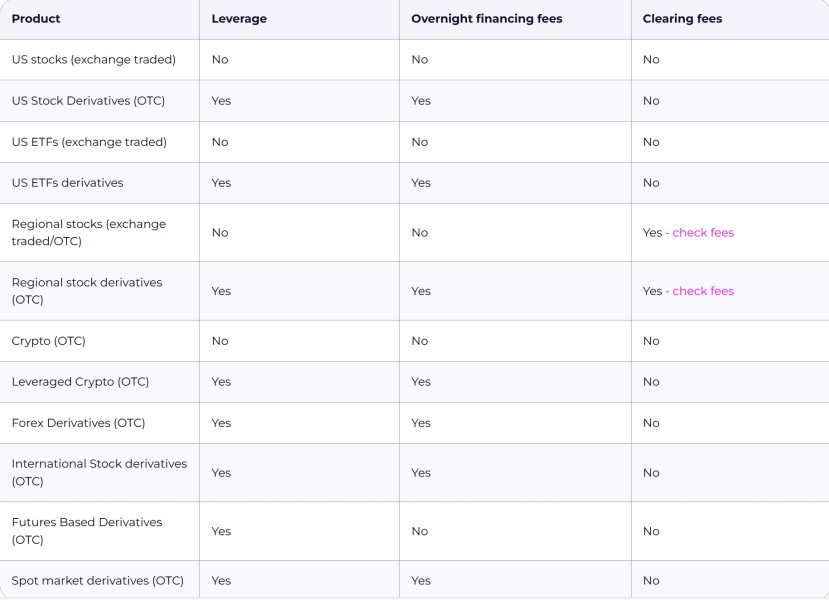829x600 pixels.
Task: Select the Crypto (OTC) product cell
Action: point(49,341)
